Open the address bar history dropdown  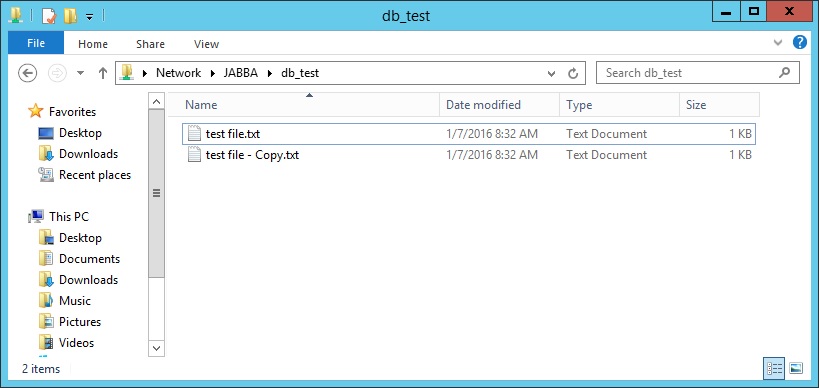551,74
